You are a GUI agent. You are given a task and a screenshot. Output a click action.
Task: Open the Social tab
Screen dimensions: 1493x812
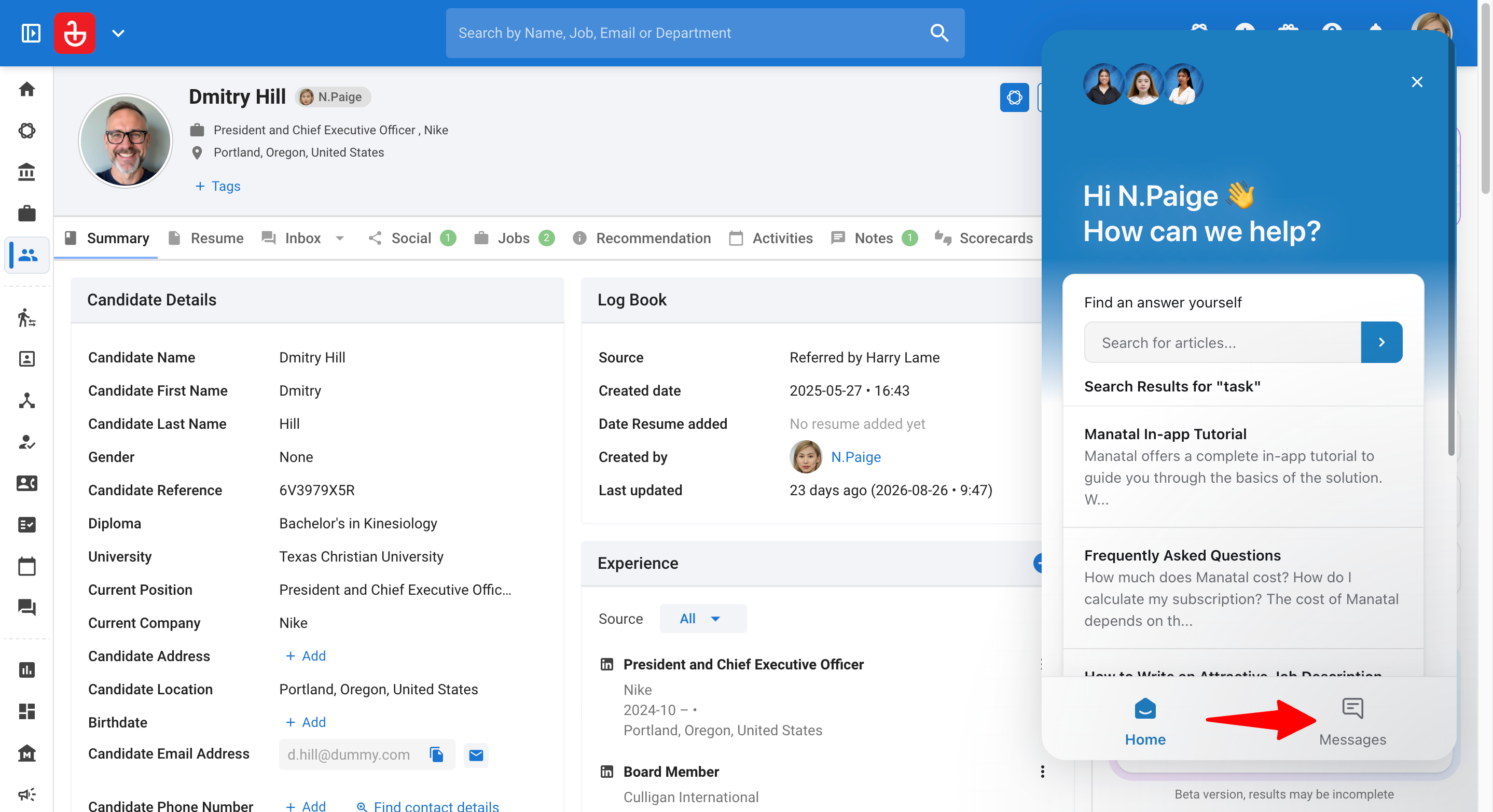412,238
